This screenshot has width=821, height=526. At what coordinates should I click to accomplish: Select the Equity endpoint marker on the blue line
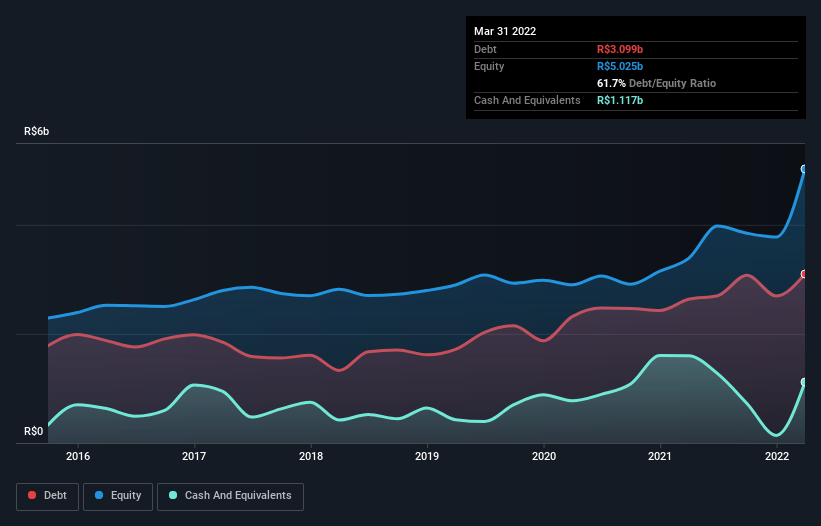(x=804, y=169)
